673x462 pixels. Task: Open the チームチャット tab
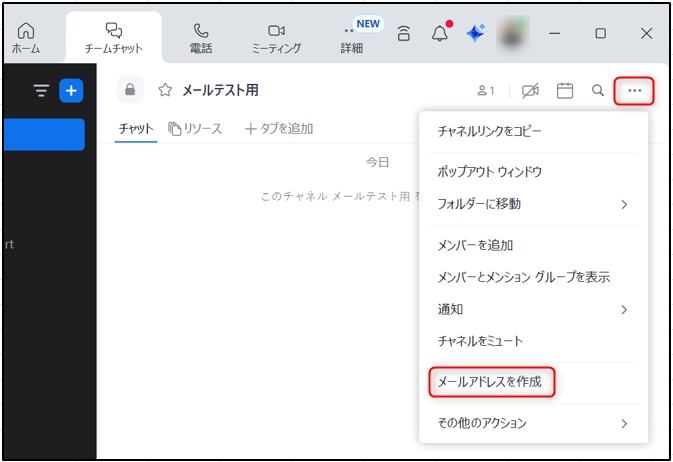[x=114, y=38]
